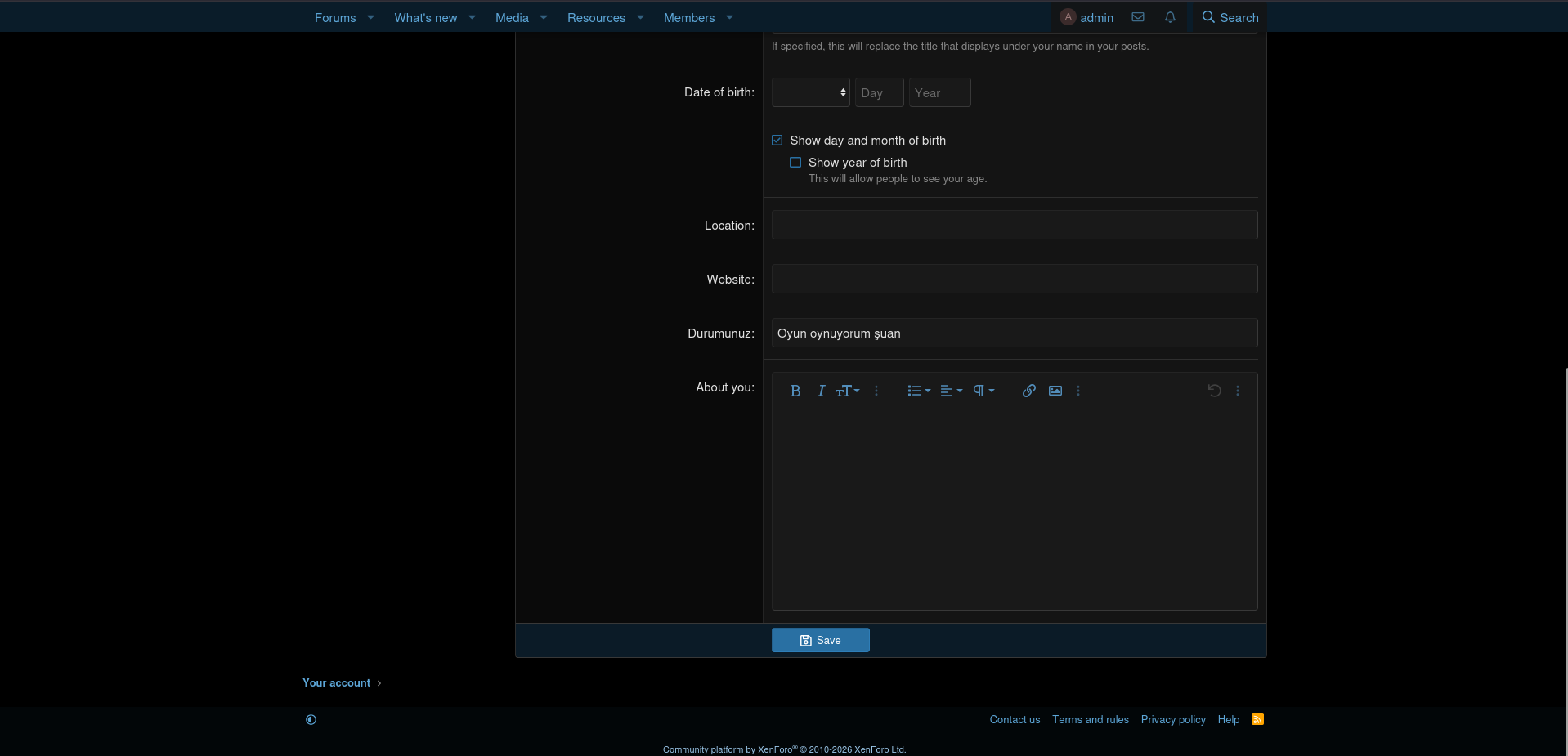Focus the Website text field

pos(1015,279)
